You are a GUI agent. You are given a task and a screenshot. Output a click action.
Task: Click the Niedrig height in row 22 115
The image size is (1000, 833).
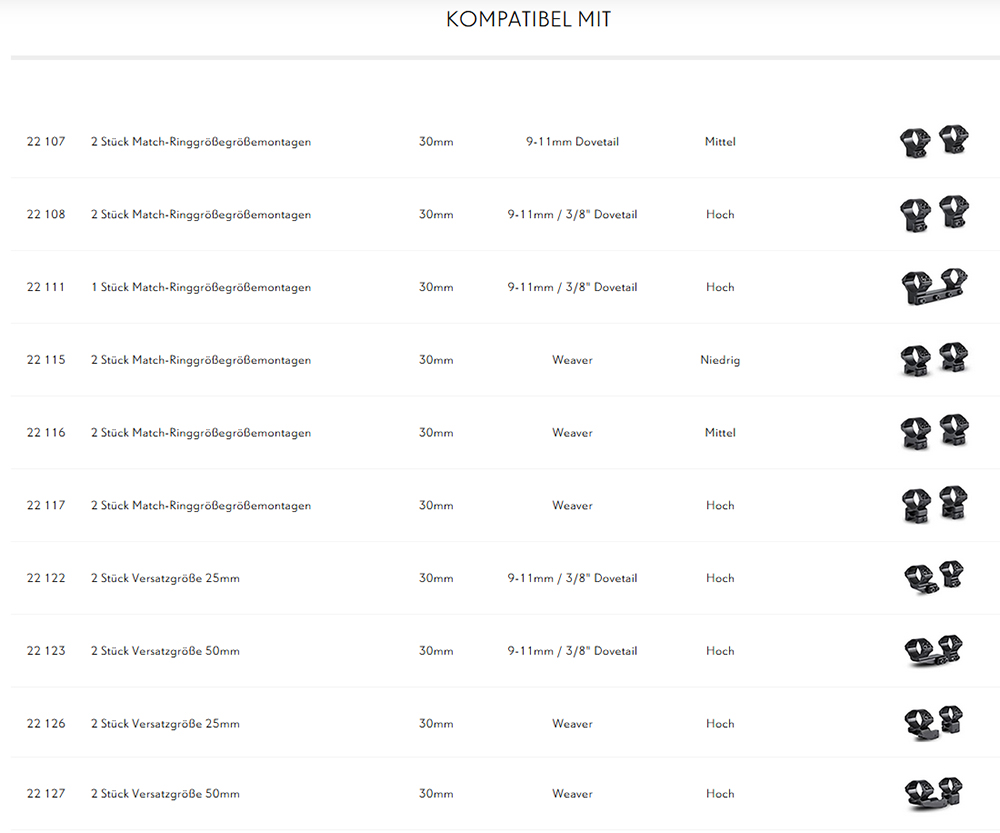(x=720, y=360)
